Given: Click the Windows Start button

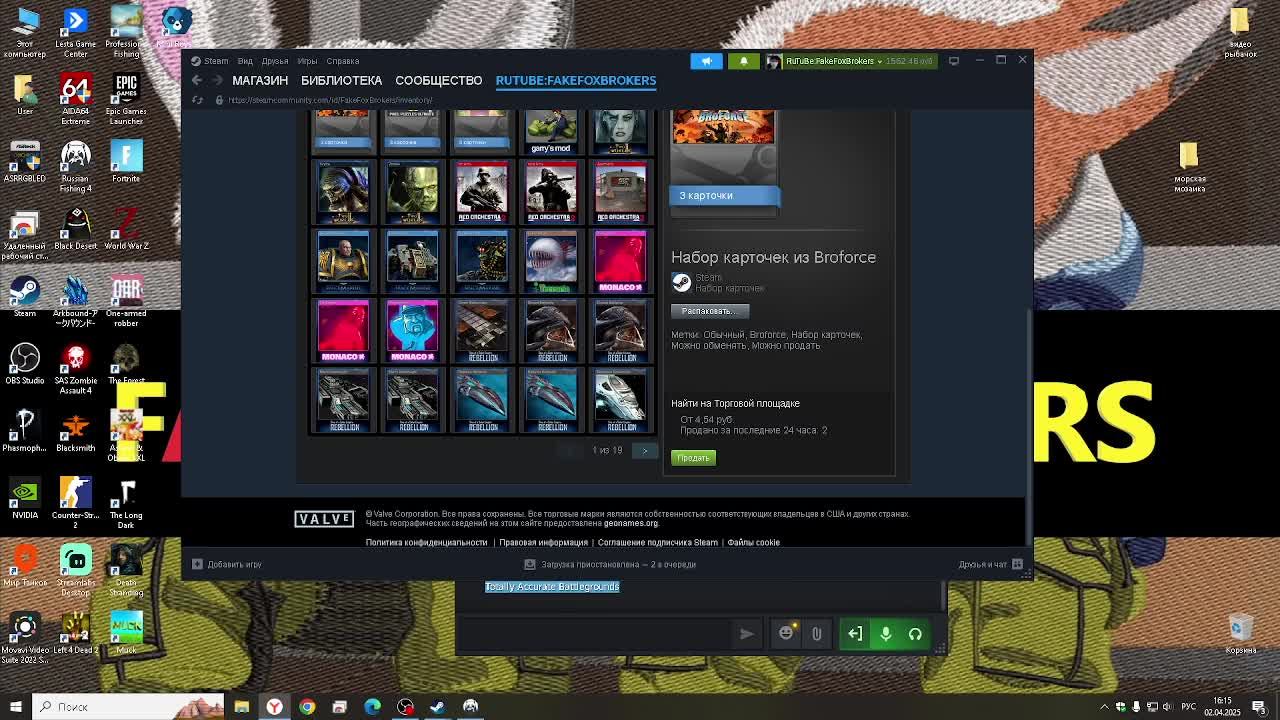Looking at the screenshot, I should pyautogui.click(x=15, y=707).
